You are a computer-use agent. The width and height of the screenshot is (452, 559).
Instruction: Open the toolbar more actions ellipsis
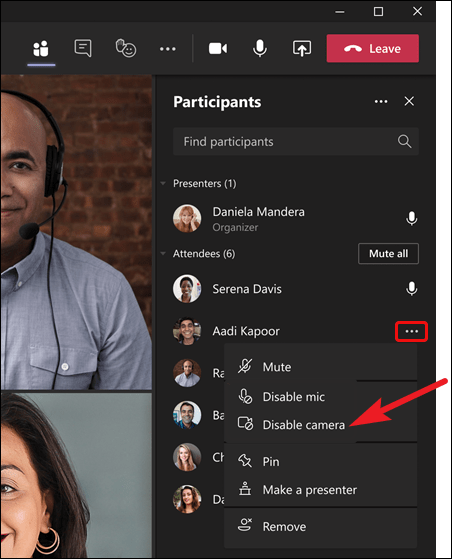coord(168,49)
